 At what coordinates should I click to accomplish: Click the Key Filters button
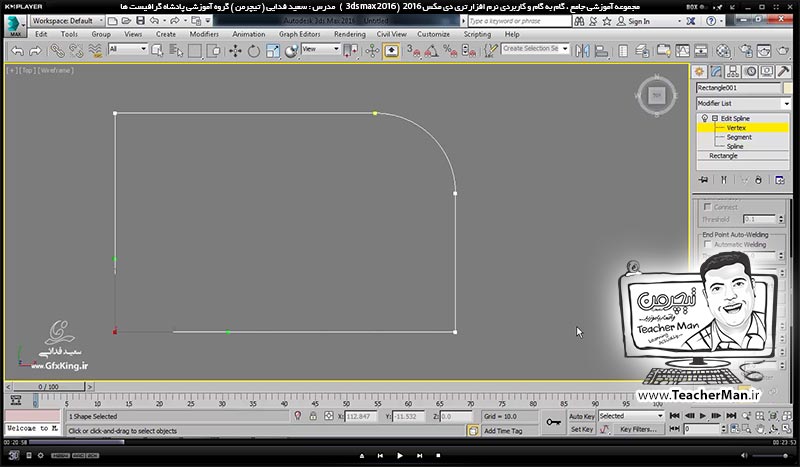pos(638,429)
